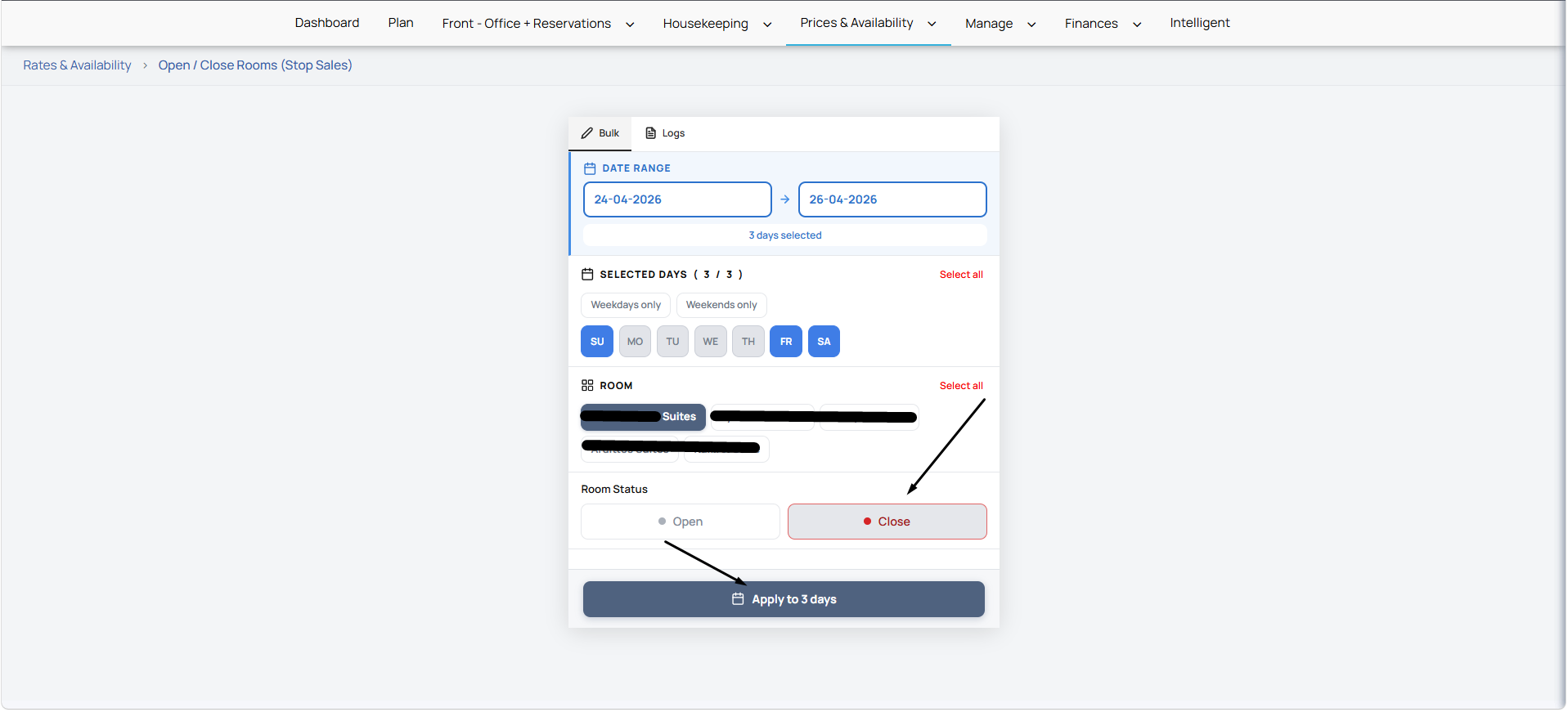Viewport: 1568px width, 712px height.
Task: Follow the Rates & Availability breadcrumb link
Action: tap(77, 65)
